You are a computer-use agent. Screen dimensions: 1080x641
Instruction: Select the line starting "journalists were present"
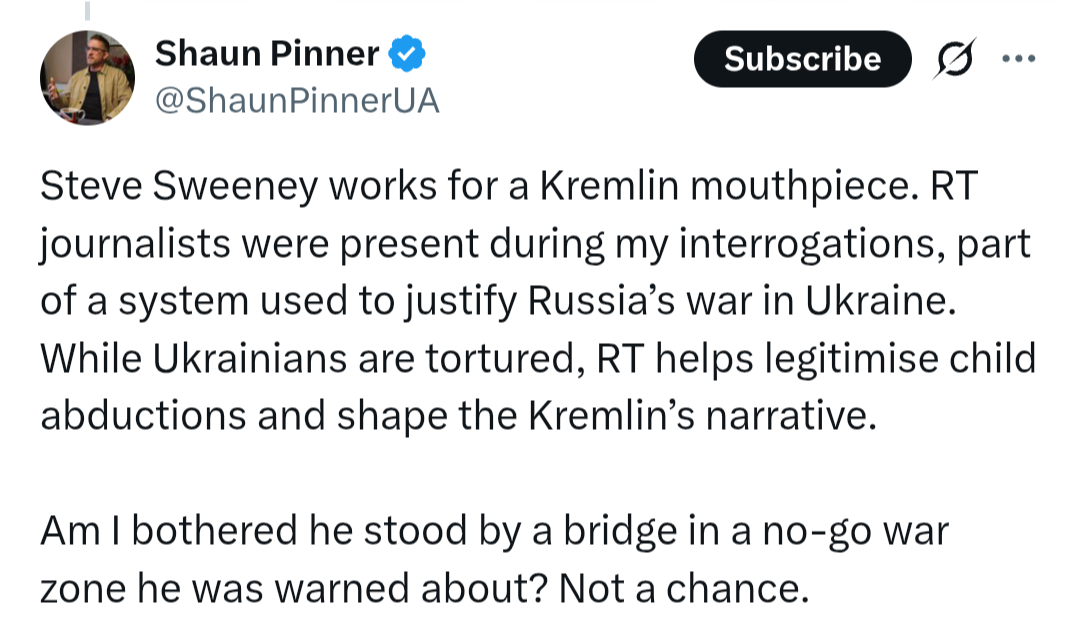535,246
